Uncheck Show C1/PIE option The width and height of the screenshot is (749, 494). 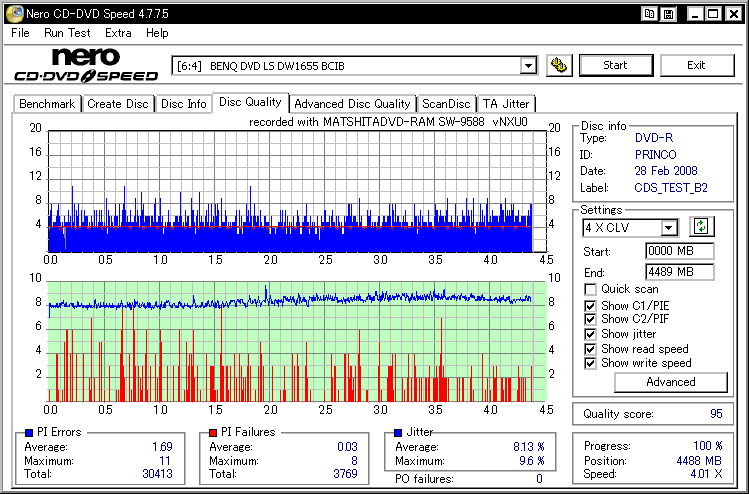point(590,304)
